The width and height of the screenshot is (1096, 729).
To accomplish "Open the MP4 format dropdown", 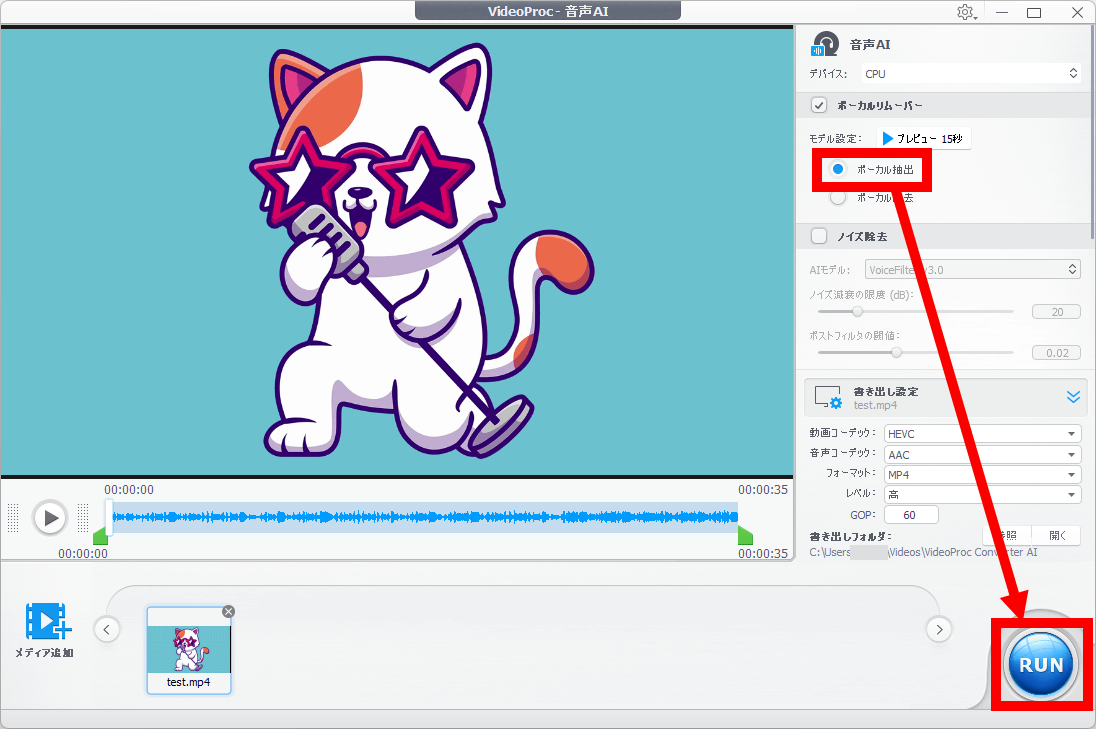I will 982,474.
